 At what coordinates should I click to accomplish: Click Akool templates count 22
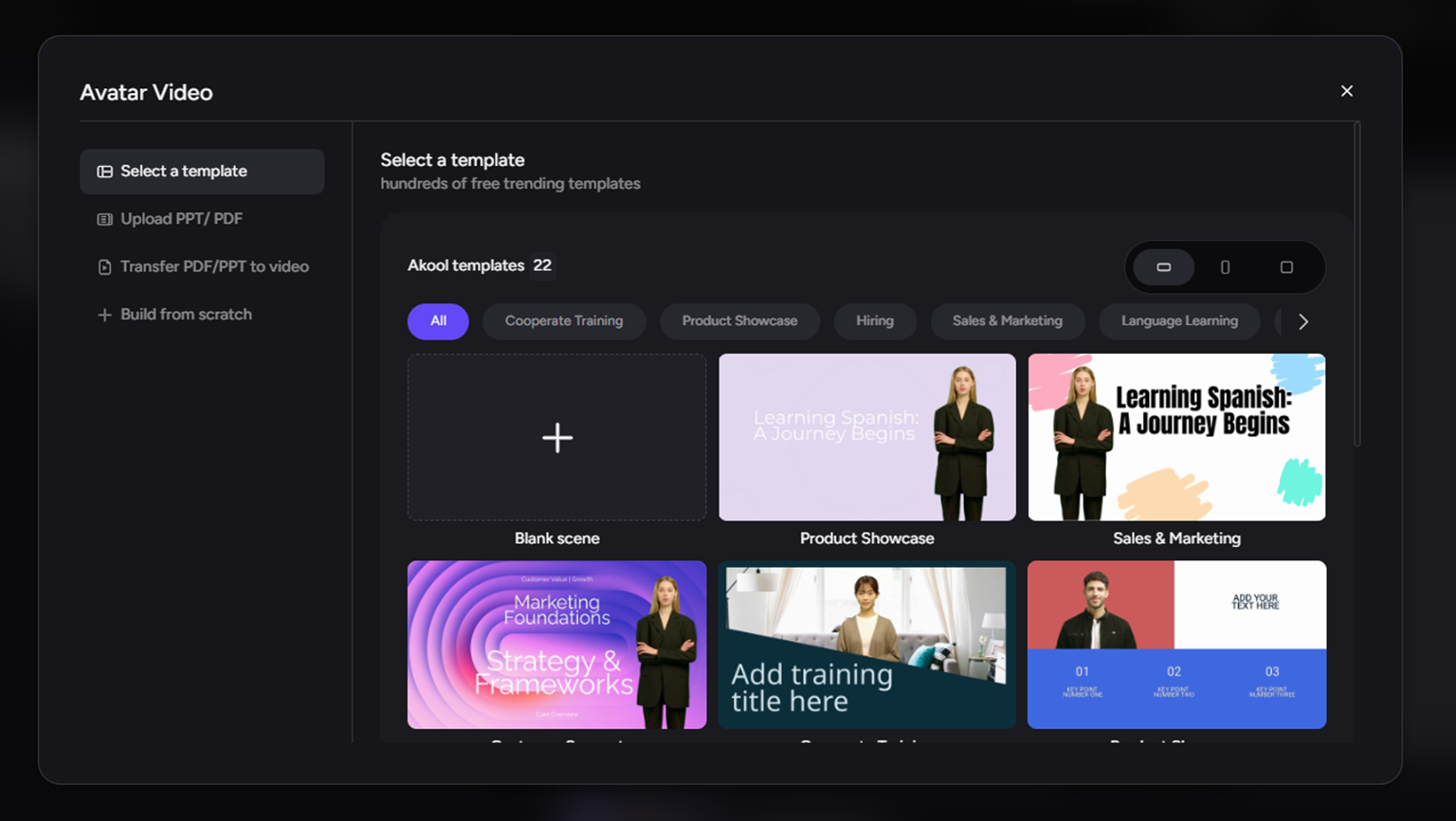542,265
